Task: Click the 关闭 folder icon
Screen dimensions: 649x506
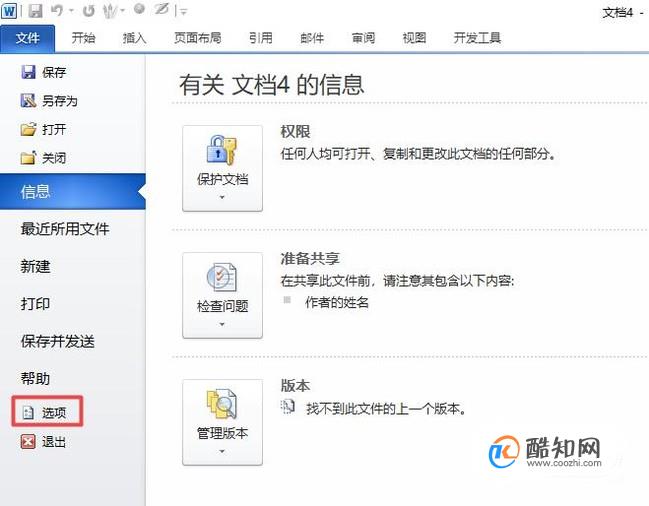Action: pos(28,158)
